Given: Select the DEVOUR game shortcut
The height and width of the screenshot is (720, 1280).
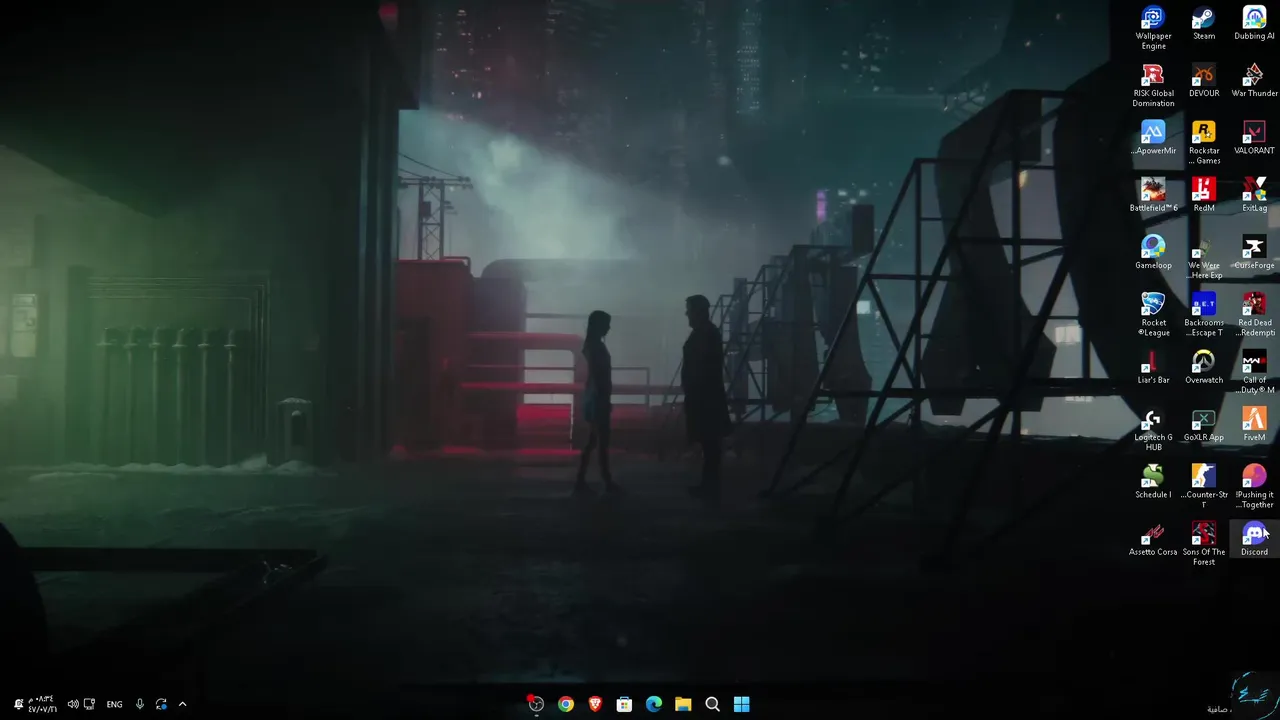Looking at the screenshot, I should tap(1204, 81).
